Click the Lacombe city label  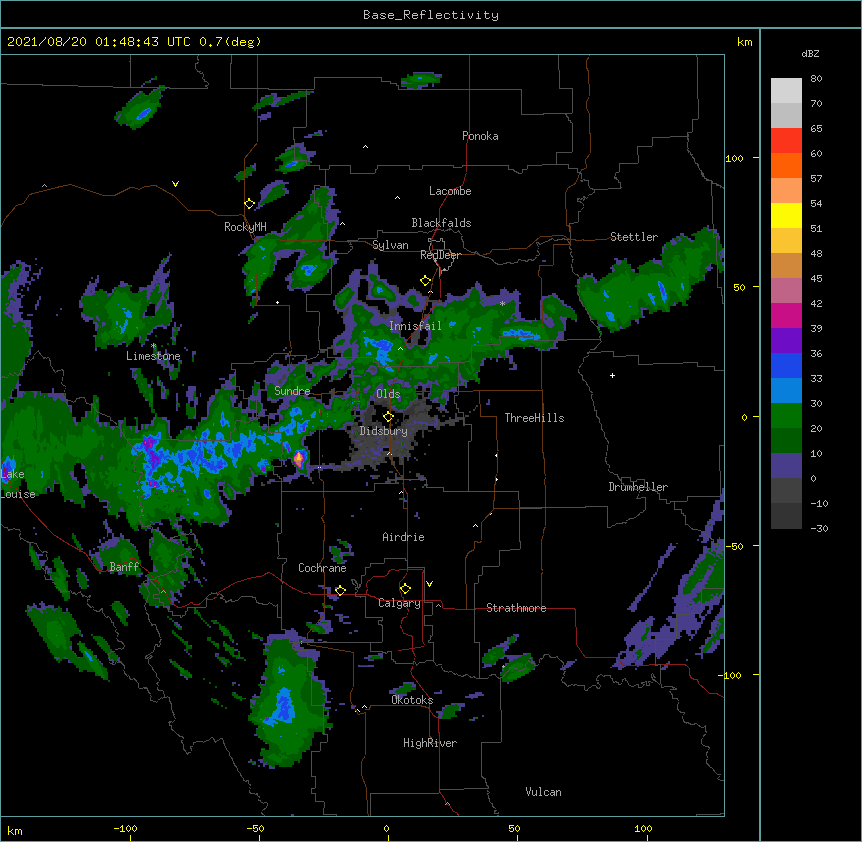click(450, 191)
